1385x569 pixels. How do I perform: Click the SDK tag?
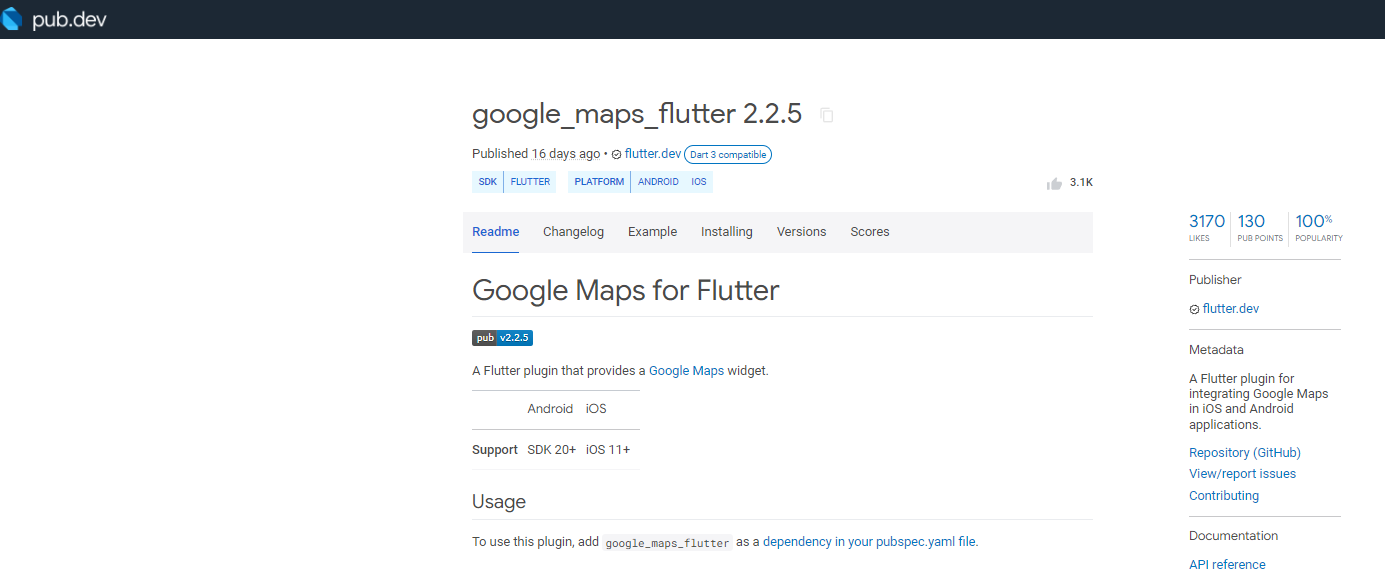488,182
